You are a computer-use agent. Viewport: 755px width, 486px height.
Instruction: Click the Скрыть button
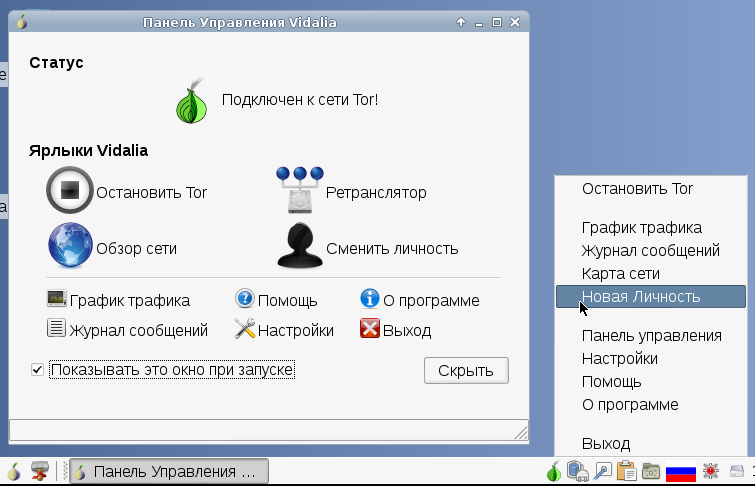[x=466, y=370]
